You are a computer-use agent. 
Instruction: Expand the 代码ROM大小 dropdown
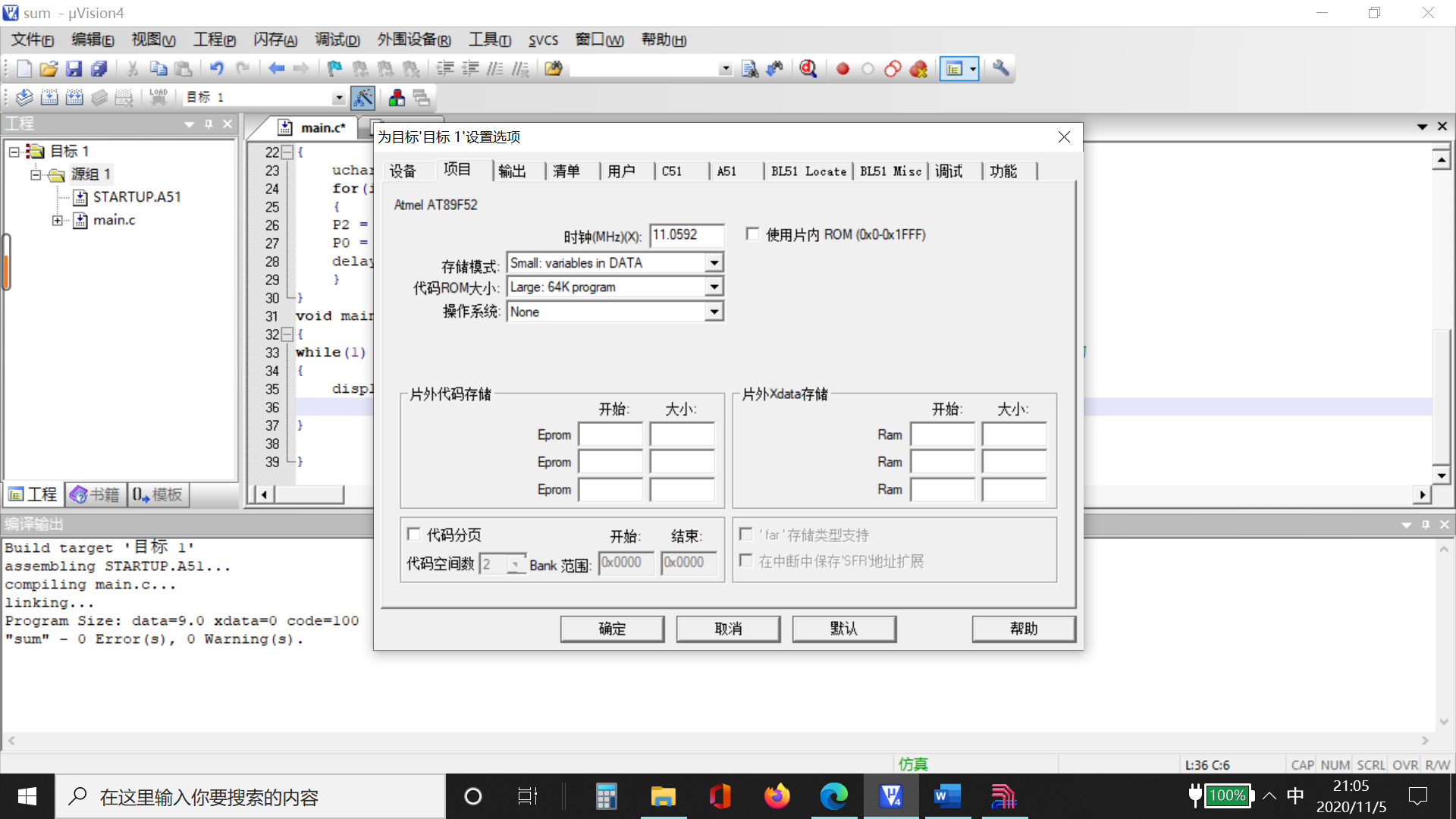click(x=714, y=287)
